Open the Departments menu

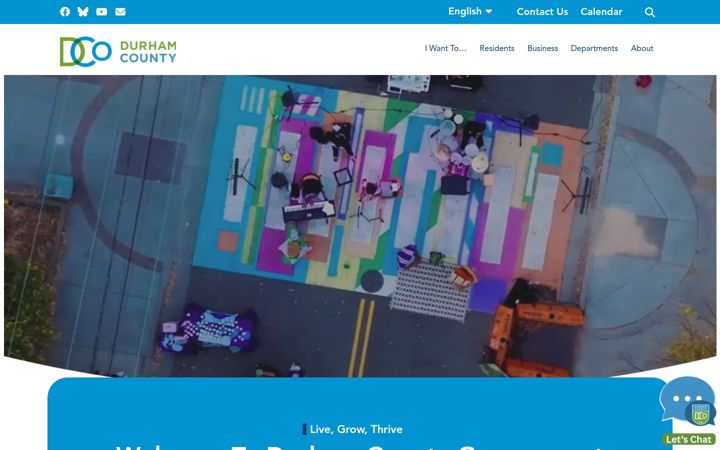pyautogui.click(x=594, y=48)
